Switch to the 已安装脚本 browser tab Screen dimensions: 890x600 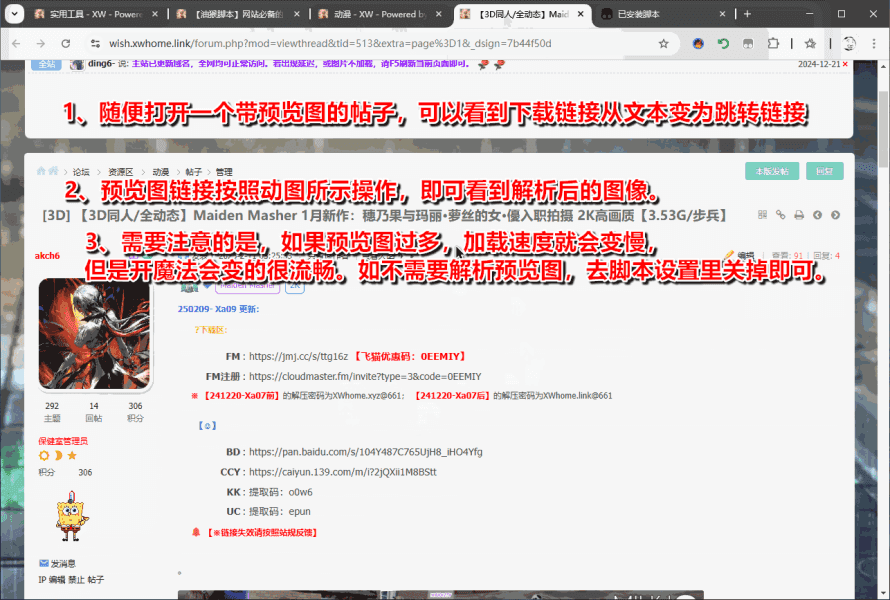[x=662, y=14]
